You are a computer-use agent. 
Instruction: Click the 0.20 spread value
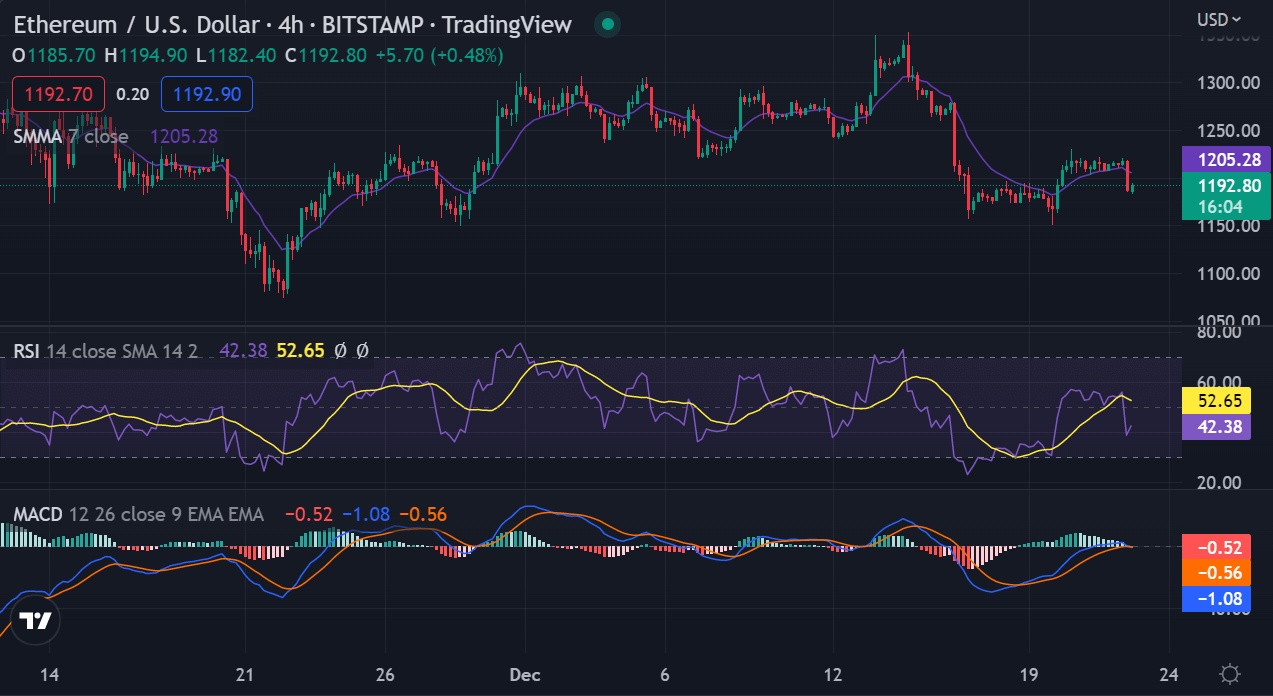[x=132, y=94]
